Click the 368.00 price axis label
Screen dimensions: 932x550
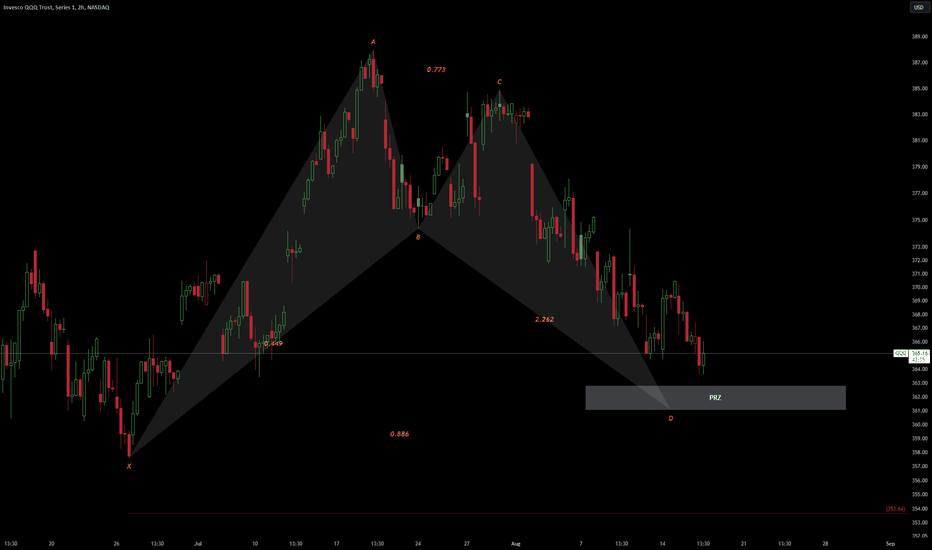920,315
